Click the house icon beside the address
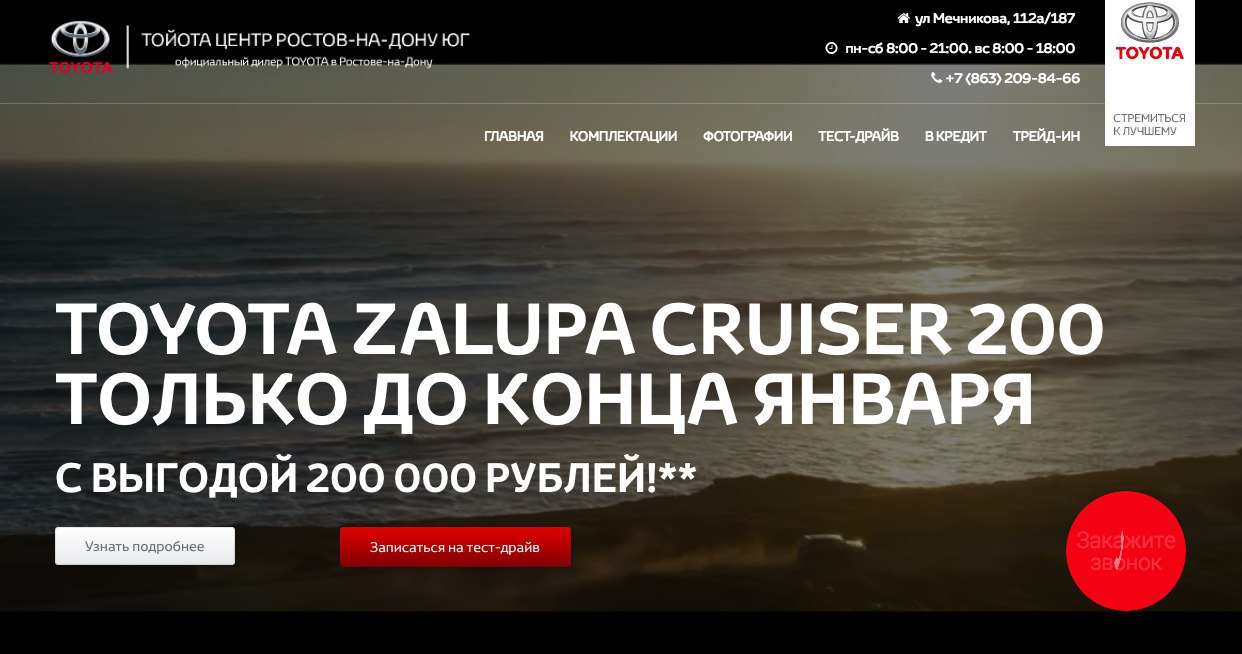The width and height of the screenshot is (1242, 654). click(x=903, y=18)
